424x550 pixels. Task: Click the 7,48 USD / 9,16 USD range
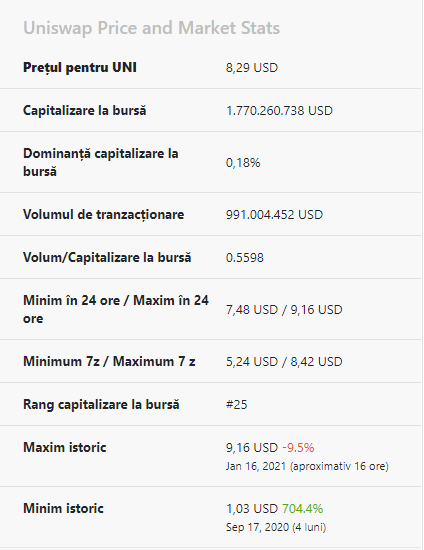coord(284,310)
